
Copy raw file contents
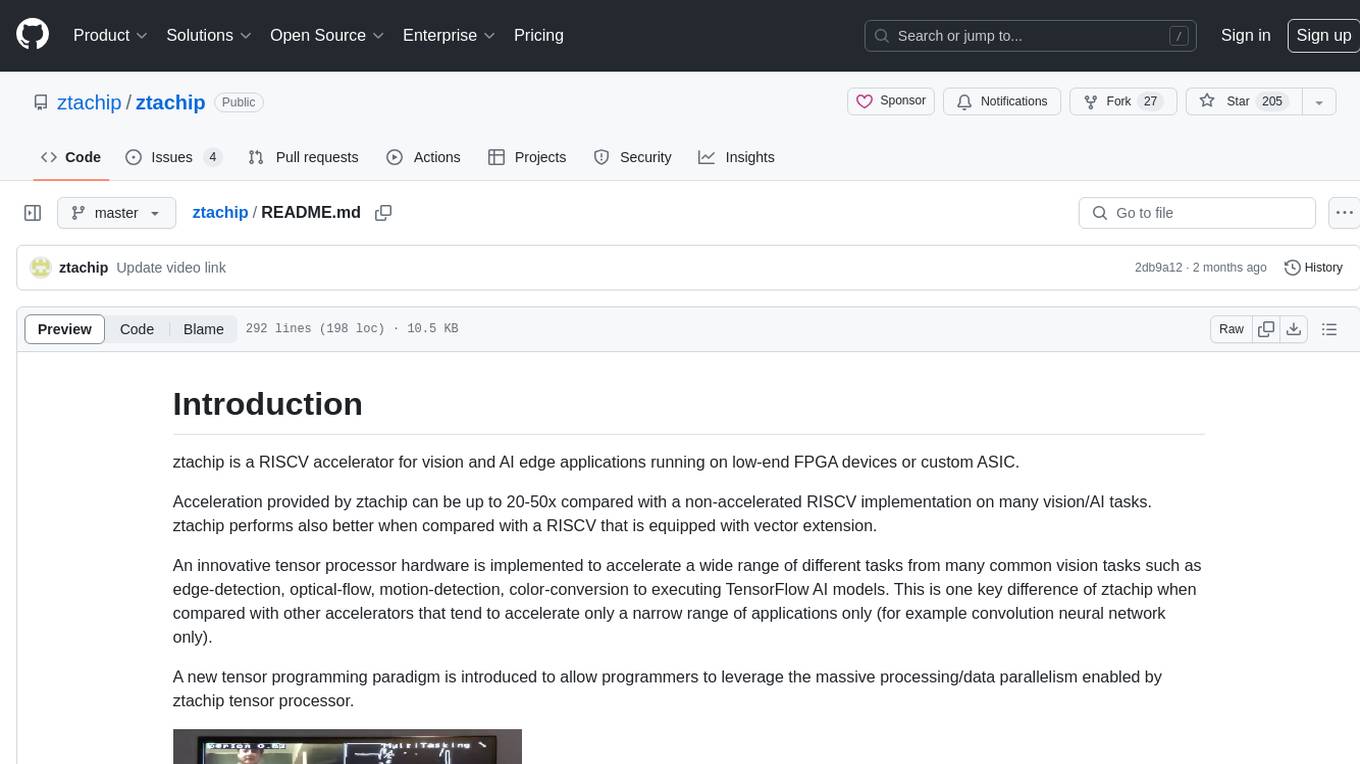[1266, 329]
